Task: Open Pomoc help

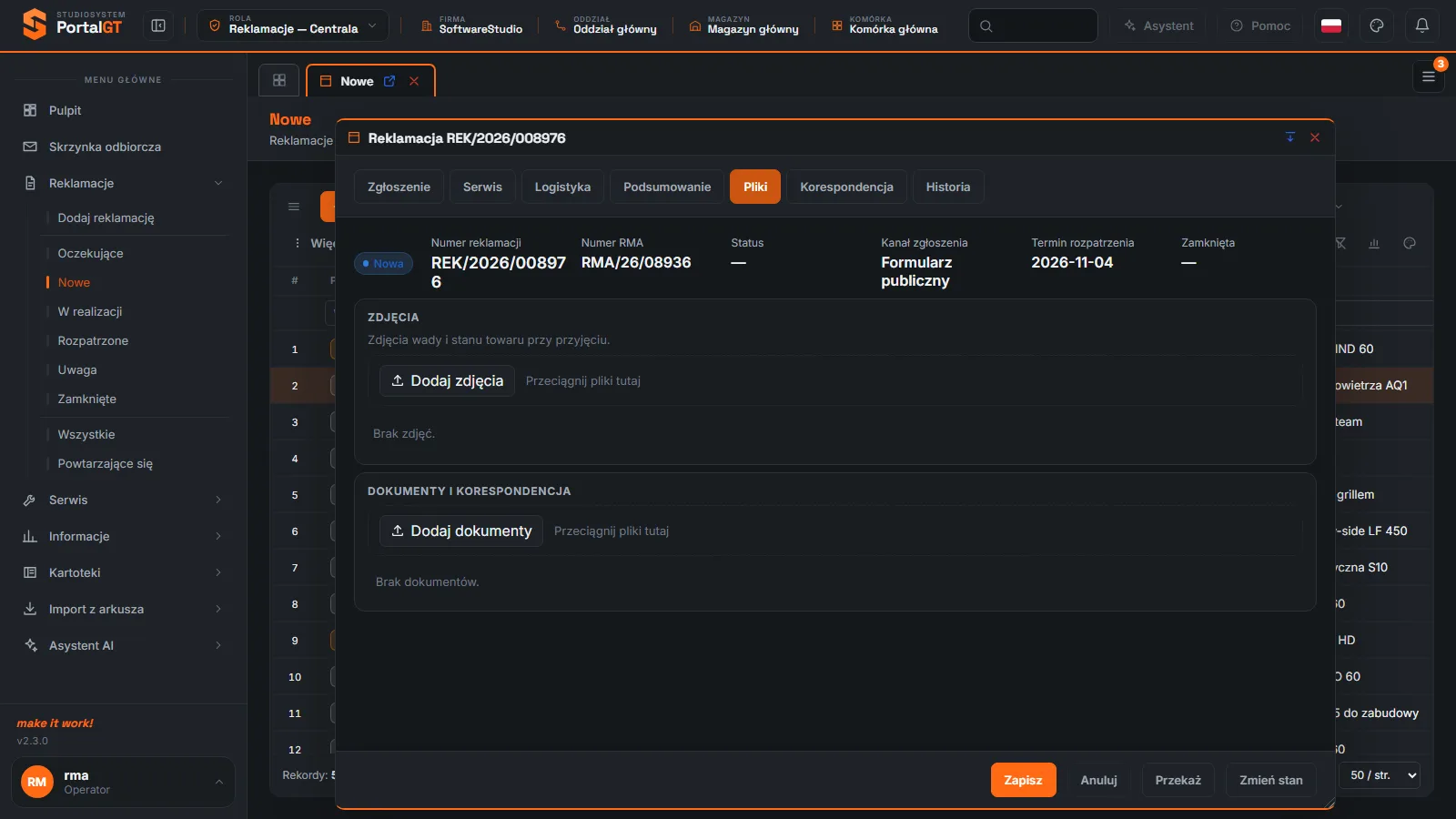Action: [x=1260, y=25]
